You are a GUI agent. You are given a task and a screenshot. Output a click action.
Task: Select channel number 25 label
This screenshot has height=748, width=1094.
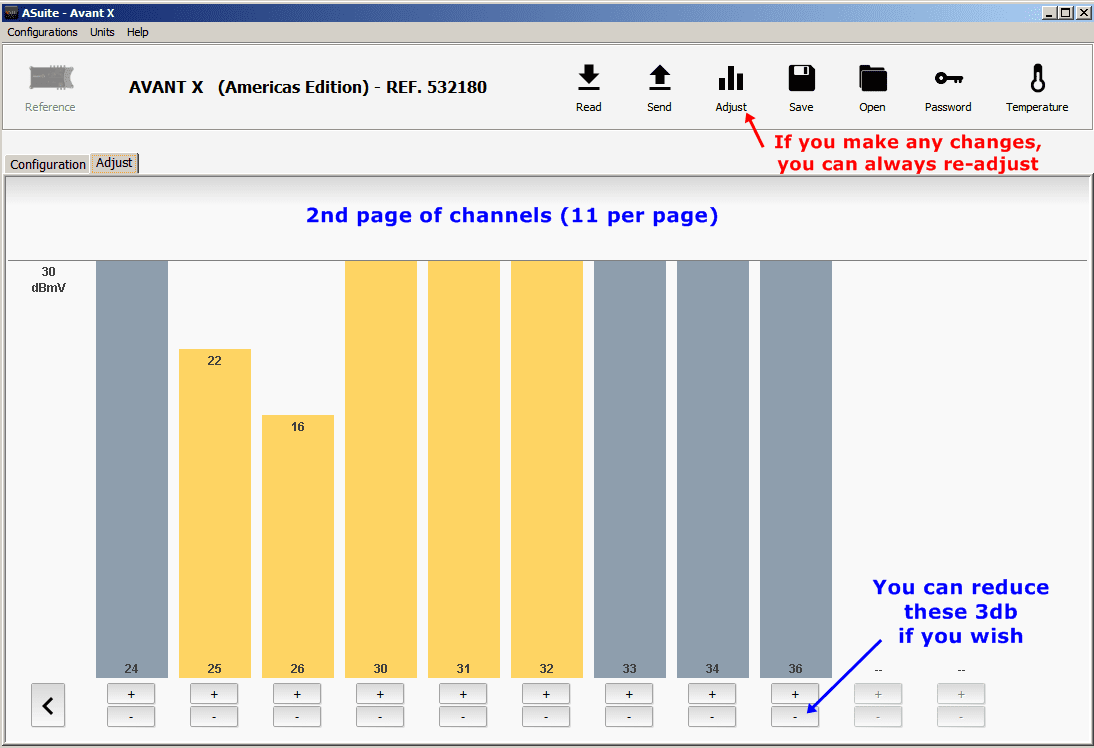pyautogui.click(x=214, y=668)
